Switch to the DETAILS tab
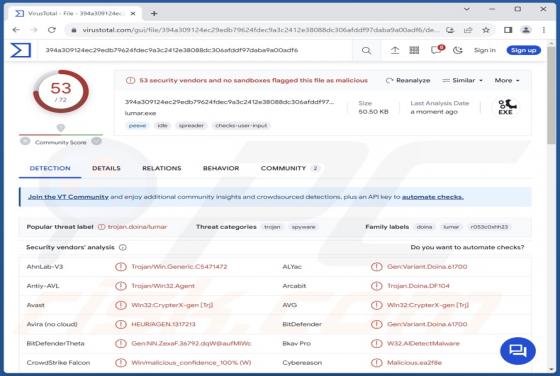Image resolution: width=560 pixels, height=376 pixels. click(x=106, y=168)
